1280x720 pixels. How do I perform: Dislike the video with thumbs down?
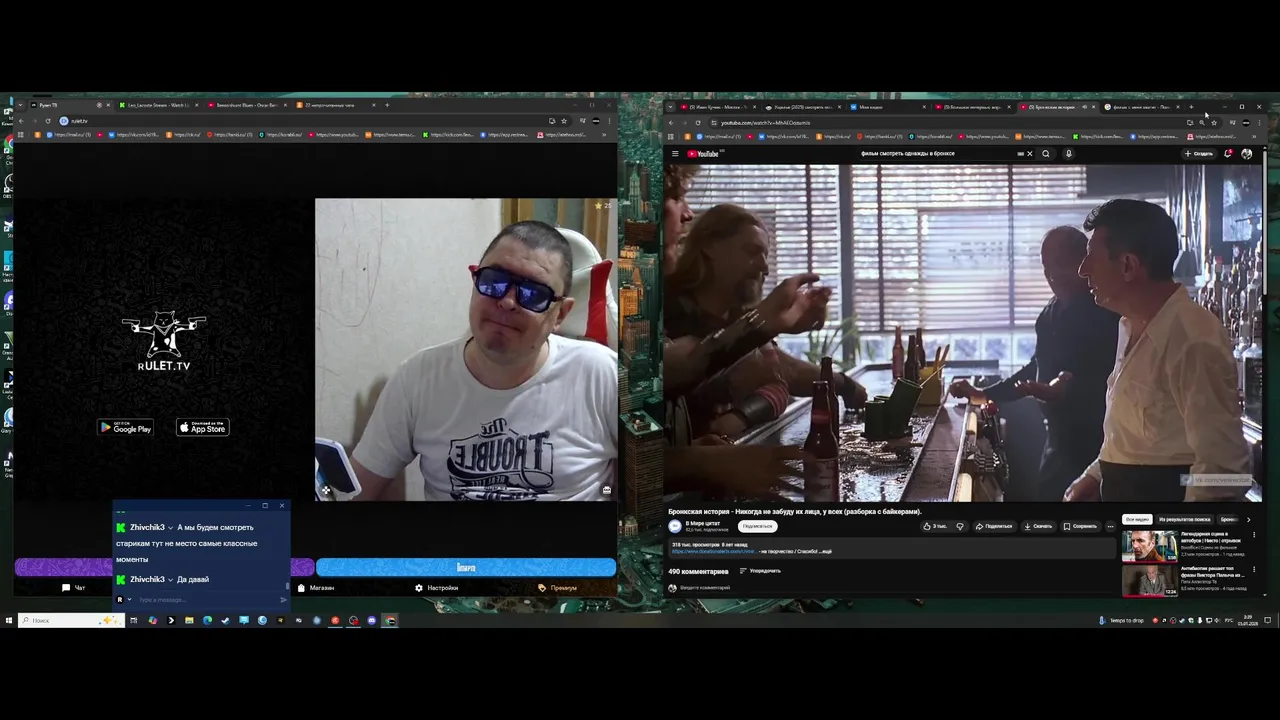960,526
